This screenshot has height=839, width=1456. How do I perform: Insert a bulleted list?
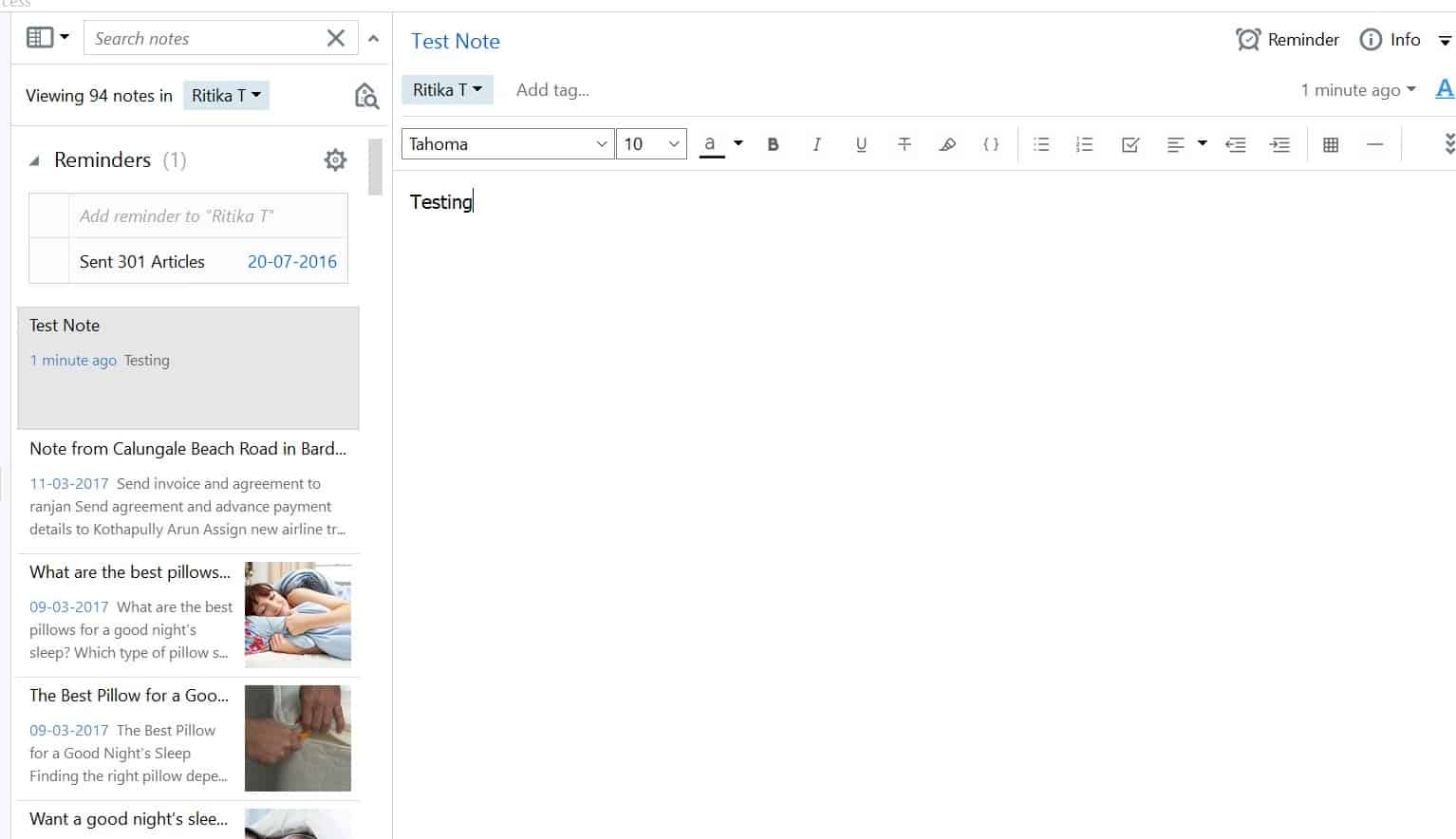coord(1041,144)
